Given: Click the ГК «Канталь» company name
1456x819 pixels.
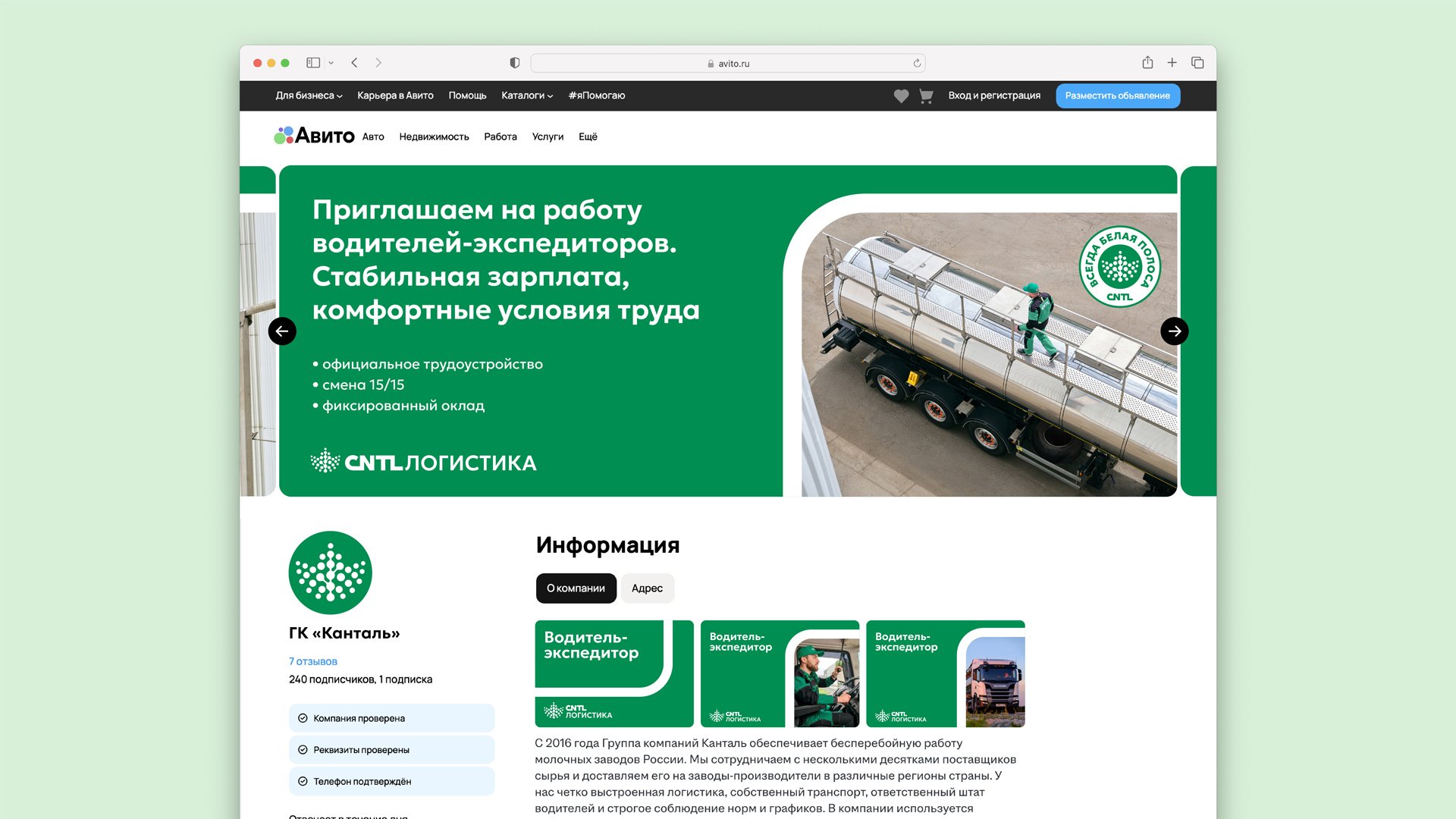Looking at the screenshot, I should click(344, 633).
